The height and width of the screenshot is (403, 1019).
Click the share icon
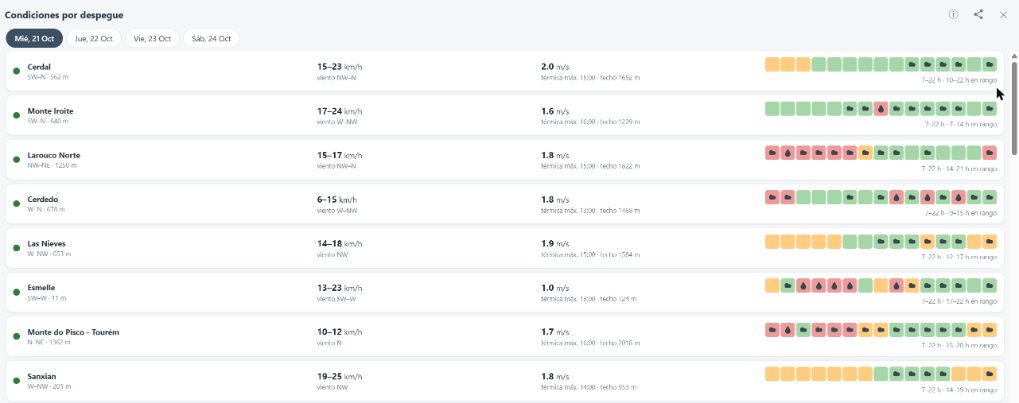tap(978, 14)
